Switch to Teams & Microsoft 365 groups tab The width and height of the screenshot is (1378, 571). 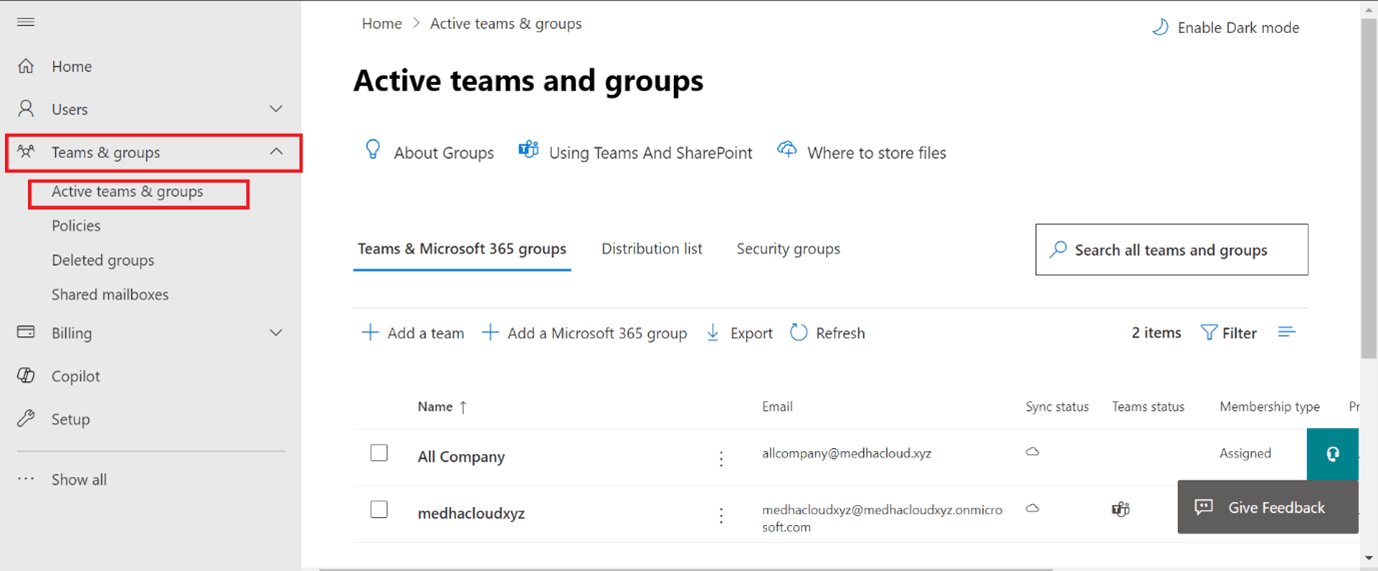pos(462,249)
